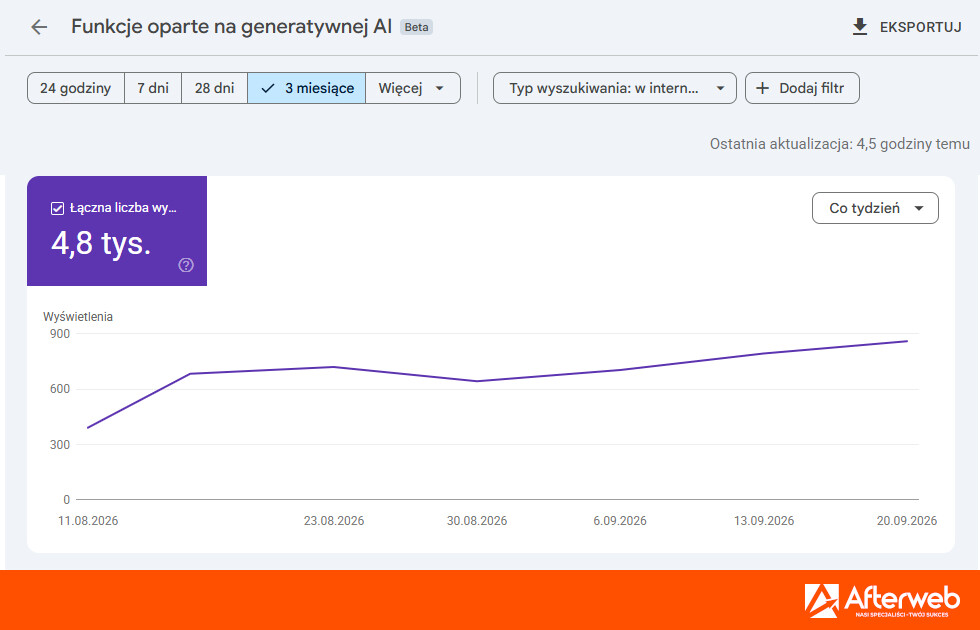Expand the Więcej date range dropdown

(412, 88)
